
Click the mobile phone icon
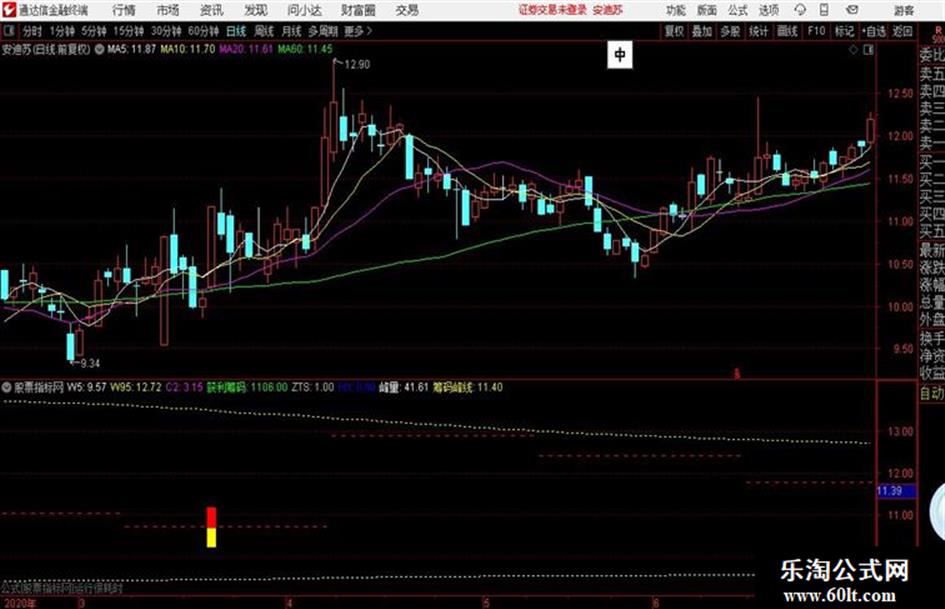[824, 10]
